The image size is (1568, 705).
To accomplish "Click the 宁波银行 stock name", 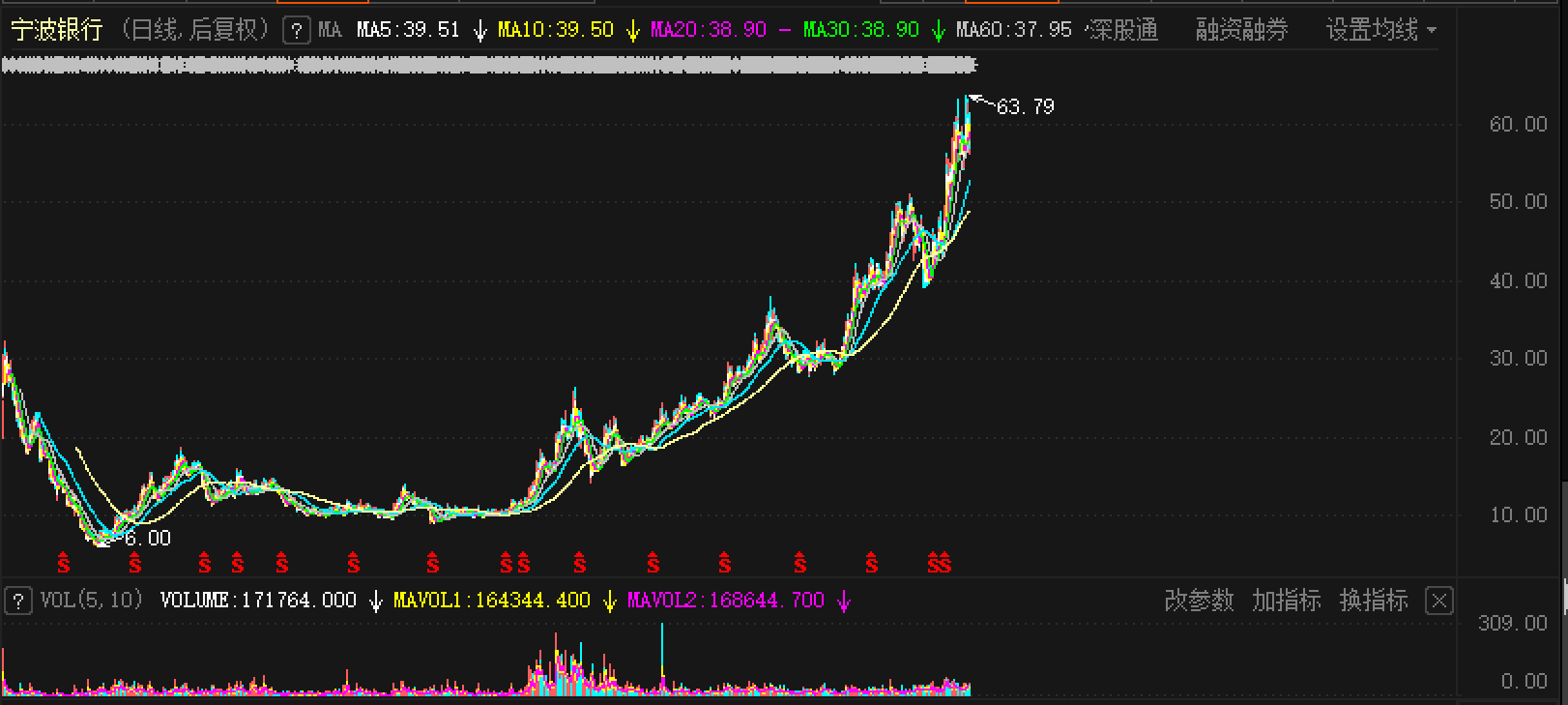I will (56, 30).
